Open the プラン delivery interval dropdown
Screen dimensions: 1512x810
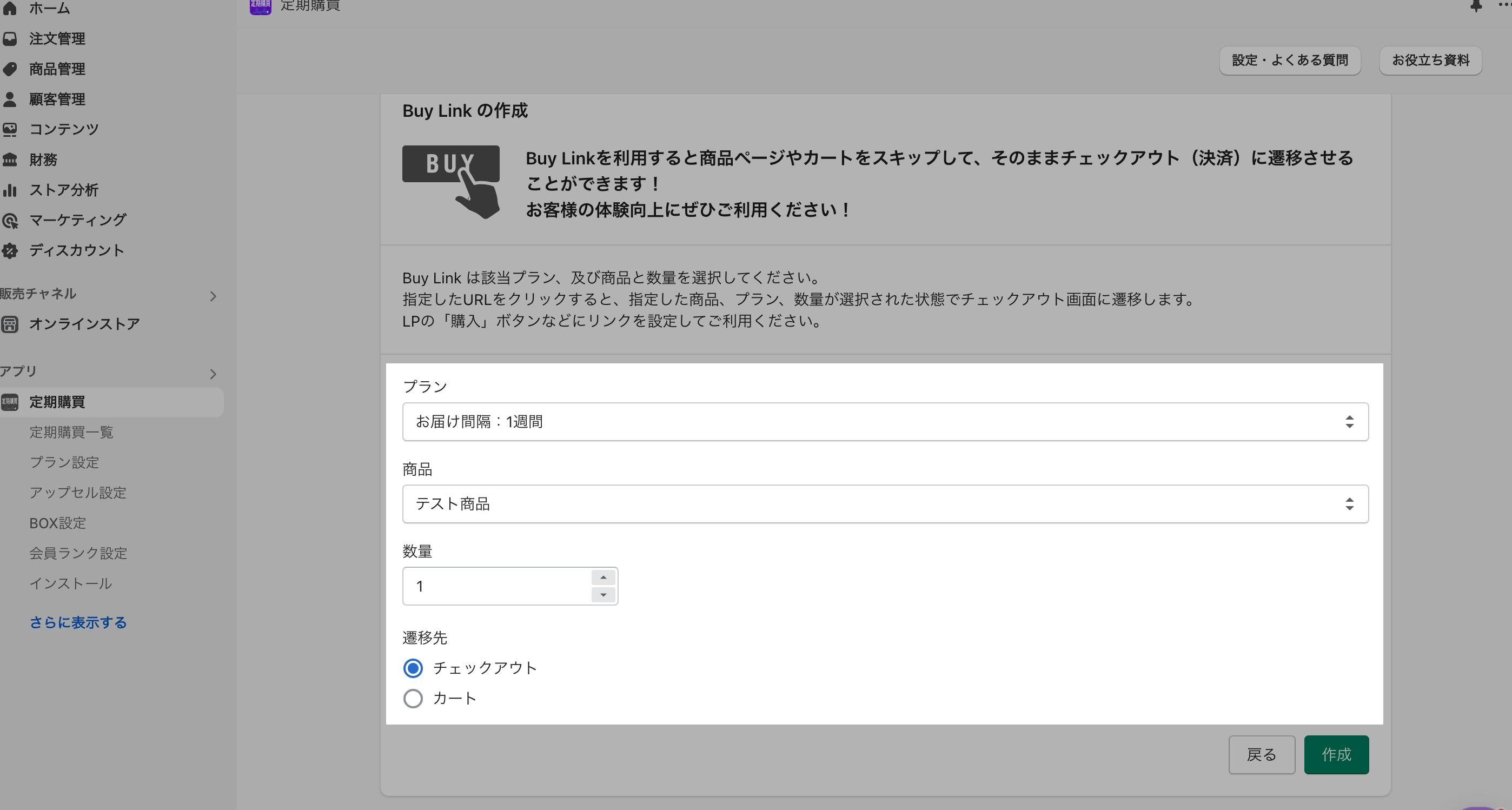coord(885,421)
